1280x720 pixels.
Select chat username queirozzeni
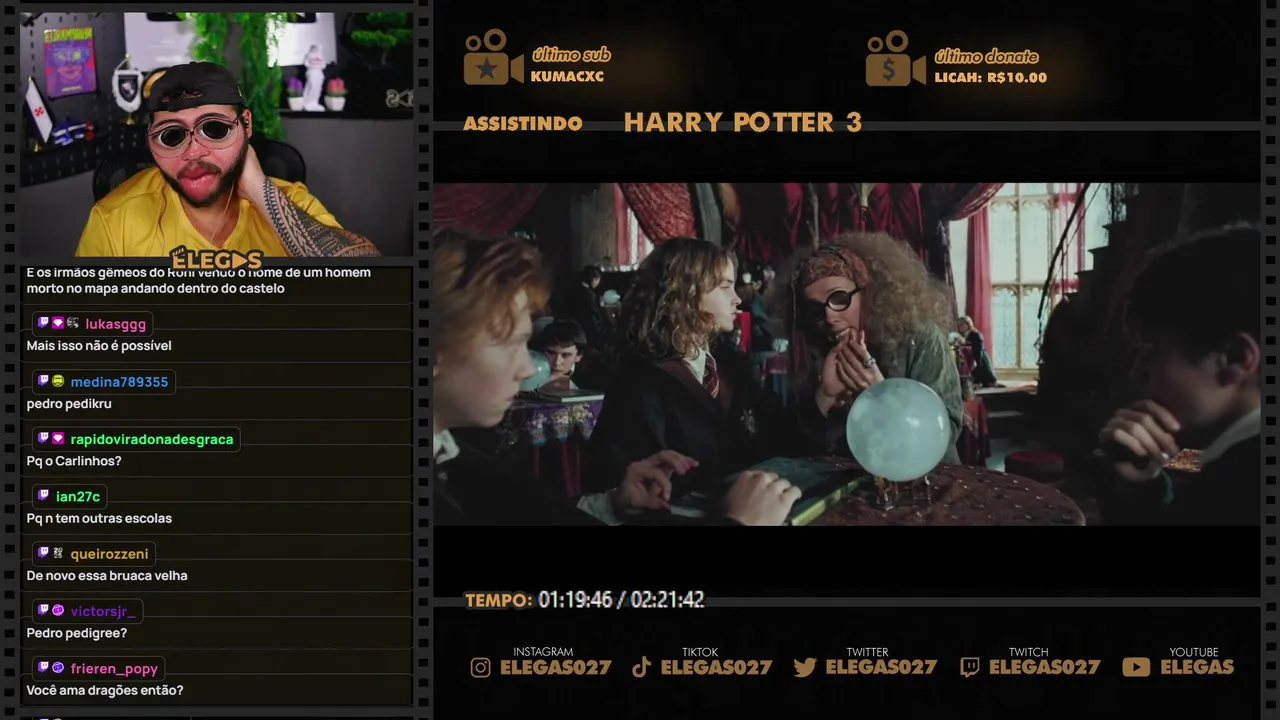click(x=109, y=554)
